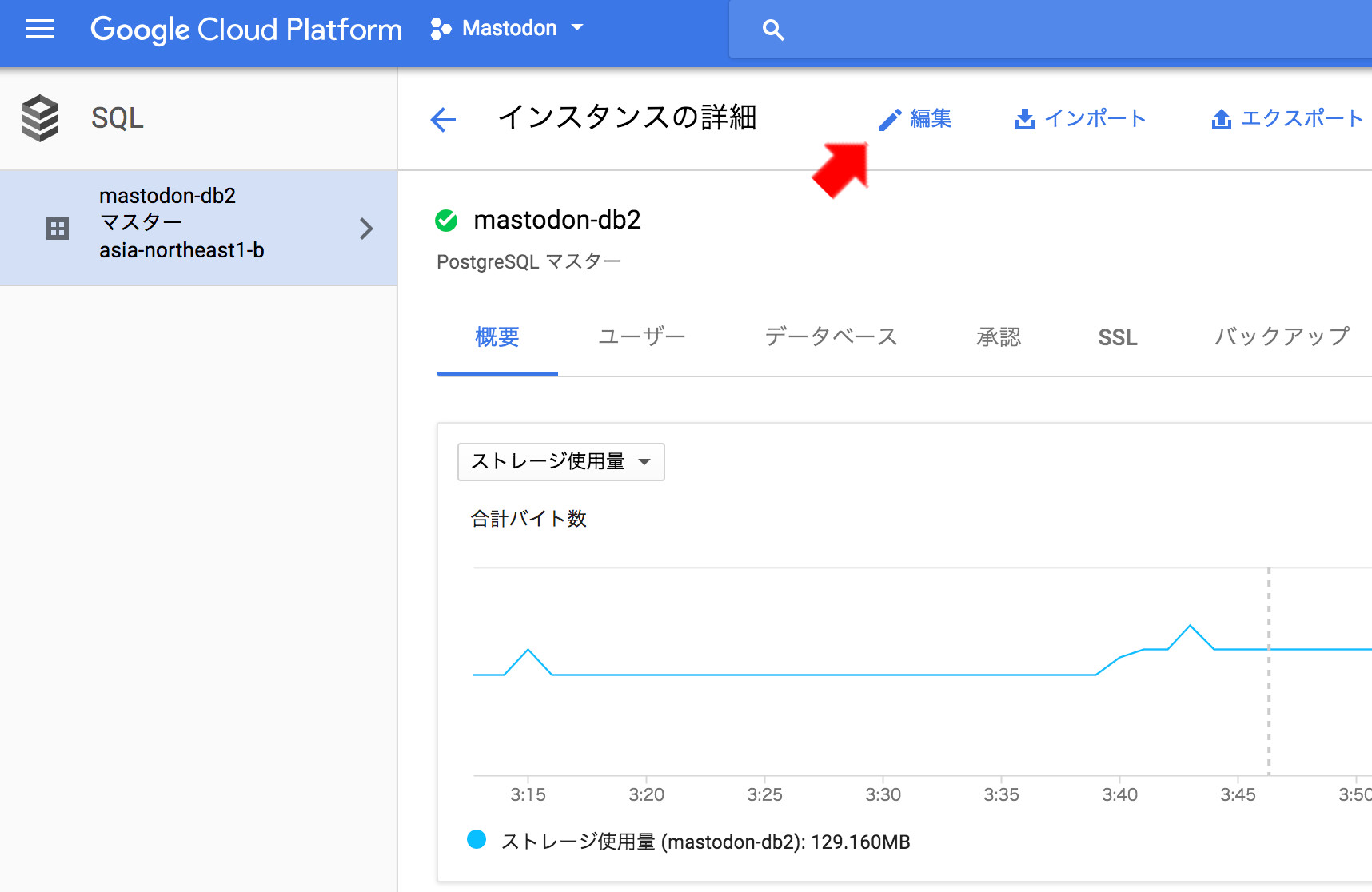Viewport: 1372px width, 892px height.
Task: Select the SSL tab
Action: (1117, 338)
